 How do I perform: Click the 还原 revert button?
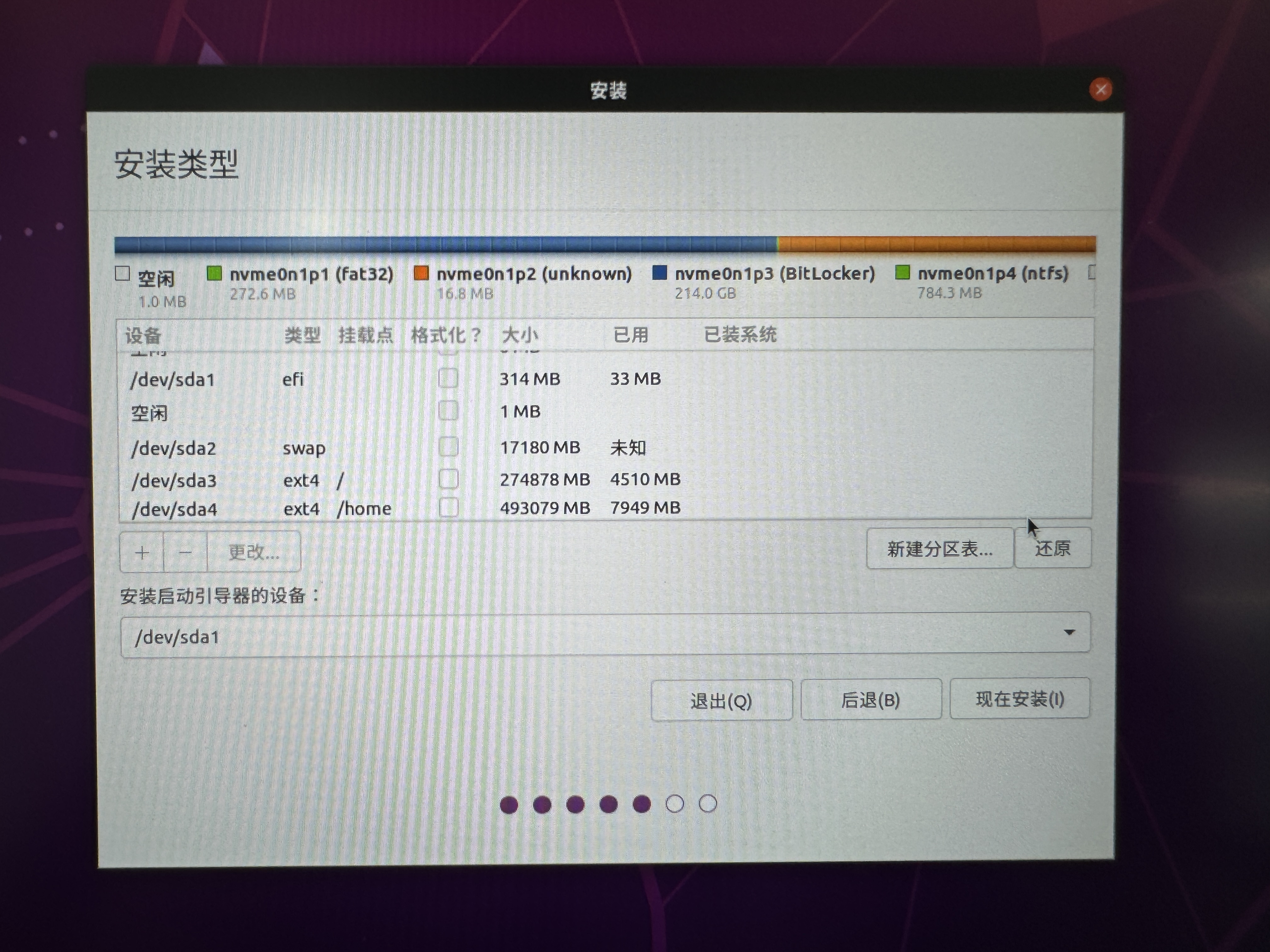click(x=1052, y=548)
